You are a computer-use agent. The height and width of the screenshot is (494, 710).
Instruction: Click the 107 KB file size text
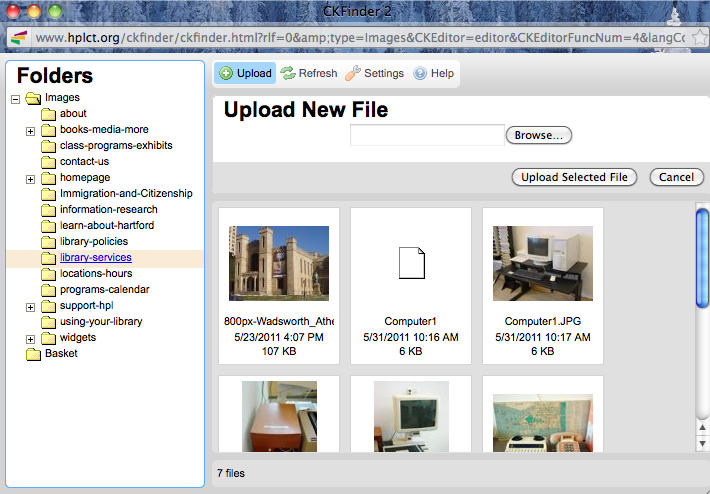point(279,351)
